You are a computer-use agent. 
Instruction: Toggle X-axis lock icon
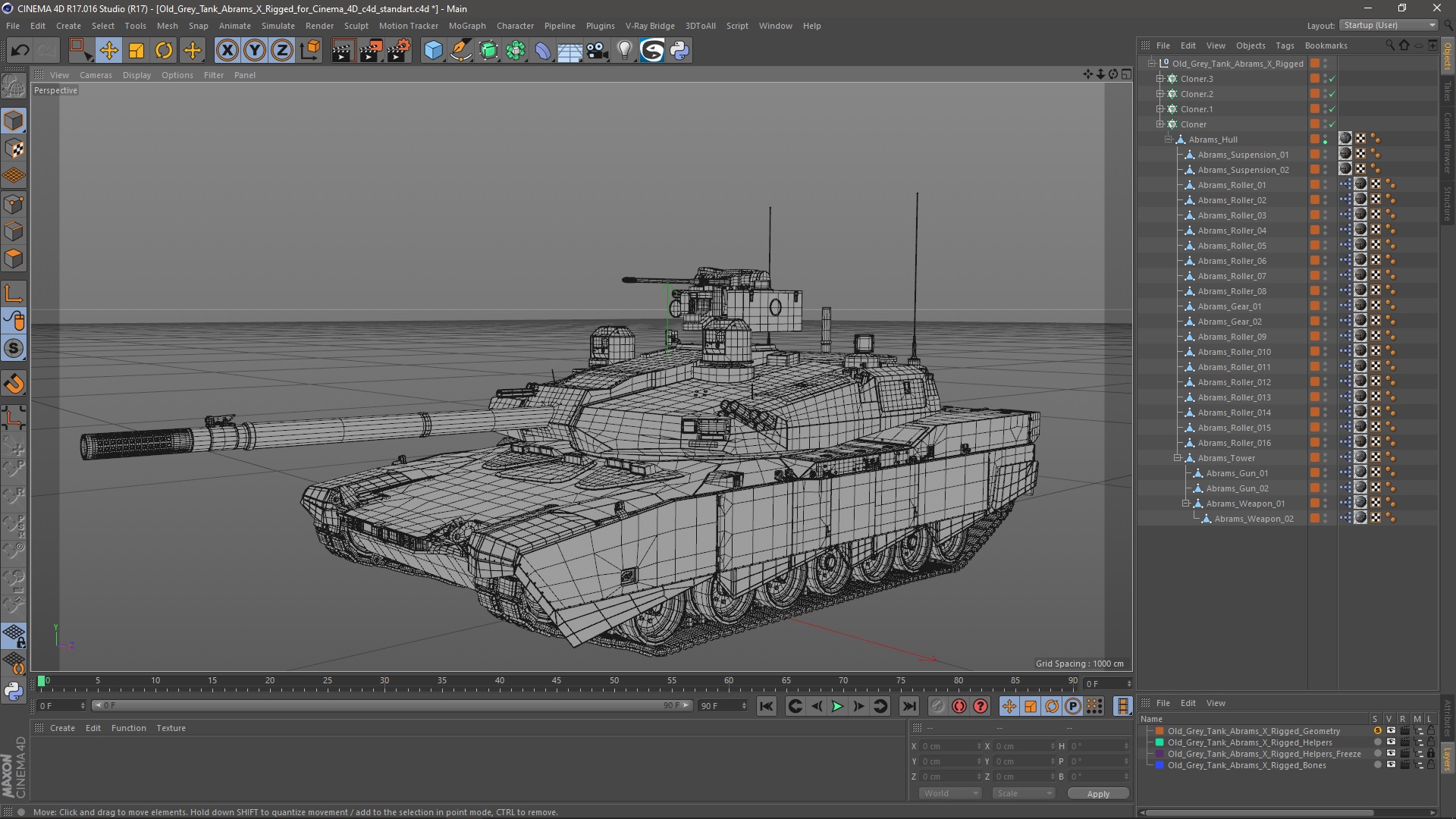pos(227,51)
